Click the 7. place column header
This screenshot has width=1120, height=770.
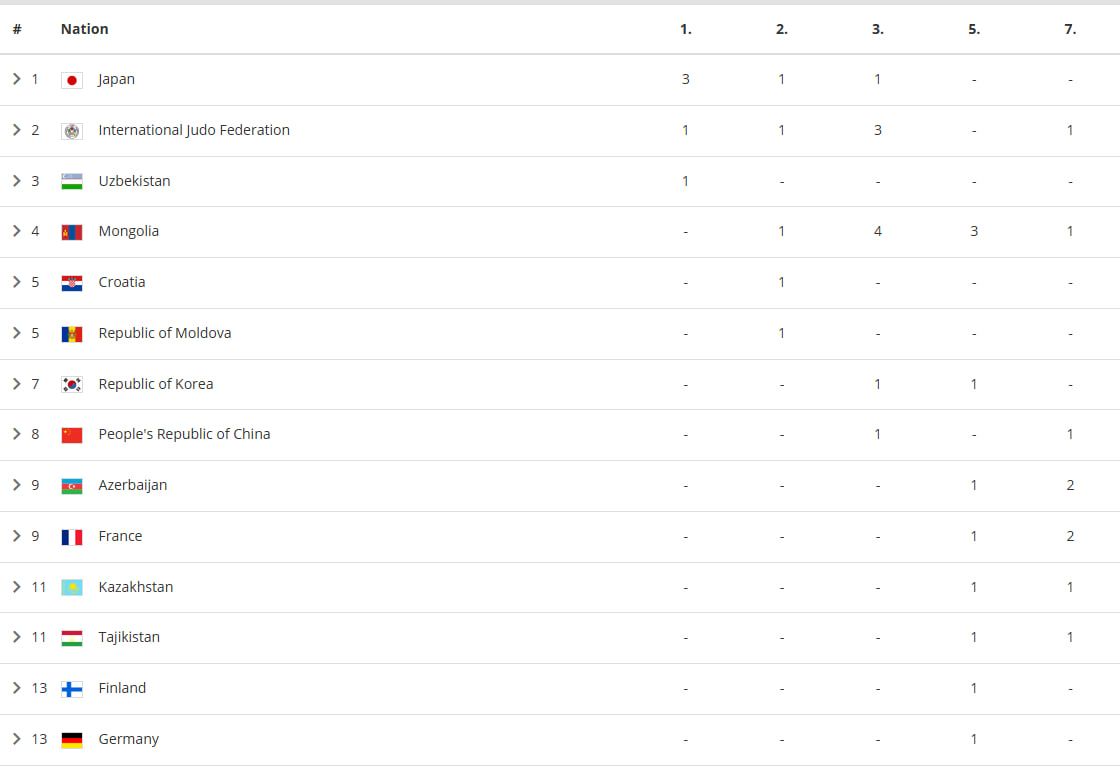(x=1070, y=29)
